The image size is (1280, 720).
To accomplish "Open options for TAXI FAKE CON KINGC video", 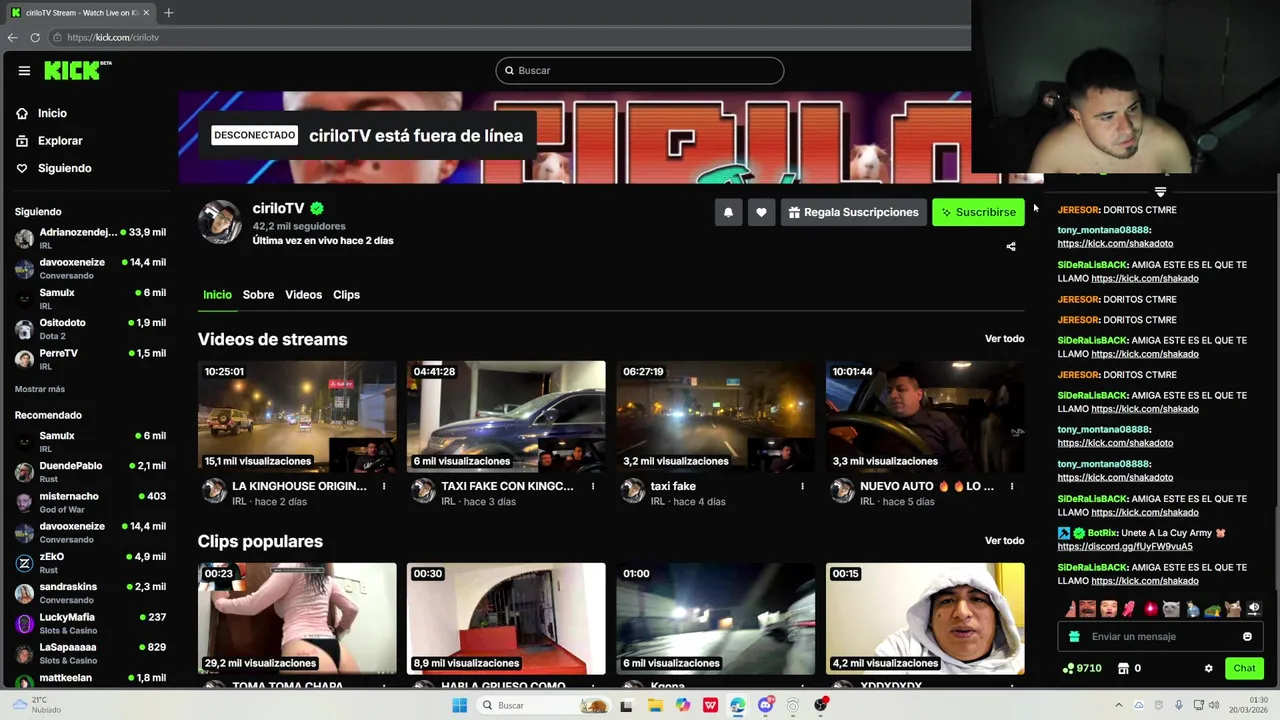I will 593,487.
